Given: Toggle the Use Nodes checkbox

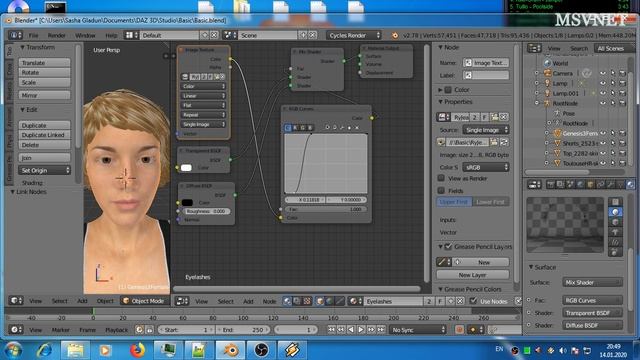Looking at the screenshot, I should coord(473,301).
